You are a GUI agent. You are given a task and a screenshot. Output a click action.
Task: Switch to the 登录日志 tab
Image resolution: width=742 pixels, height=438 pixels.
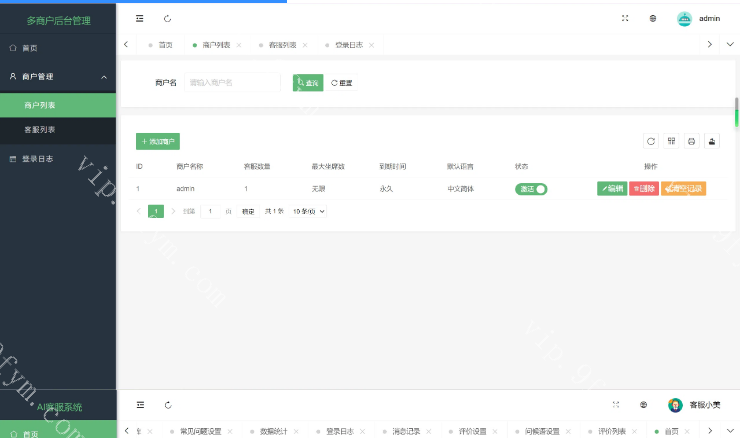point(349,45)
